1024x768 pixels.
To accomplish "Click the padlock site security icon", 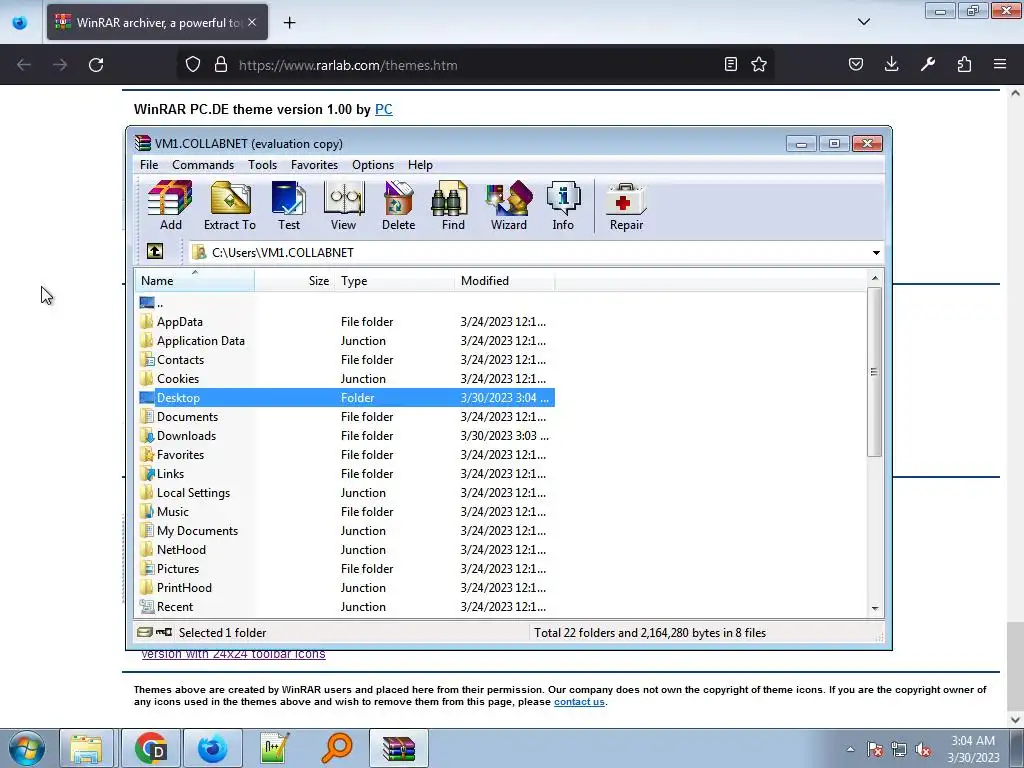I will click(x=221, y=64).
